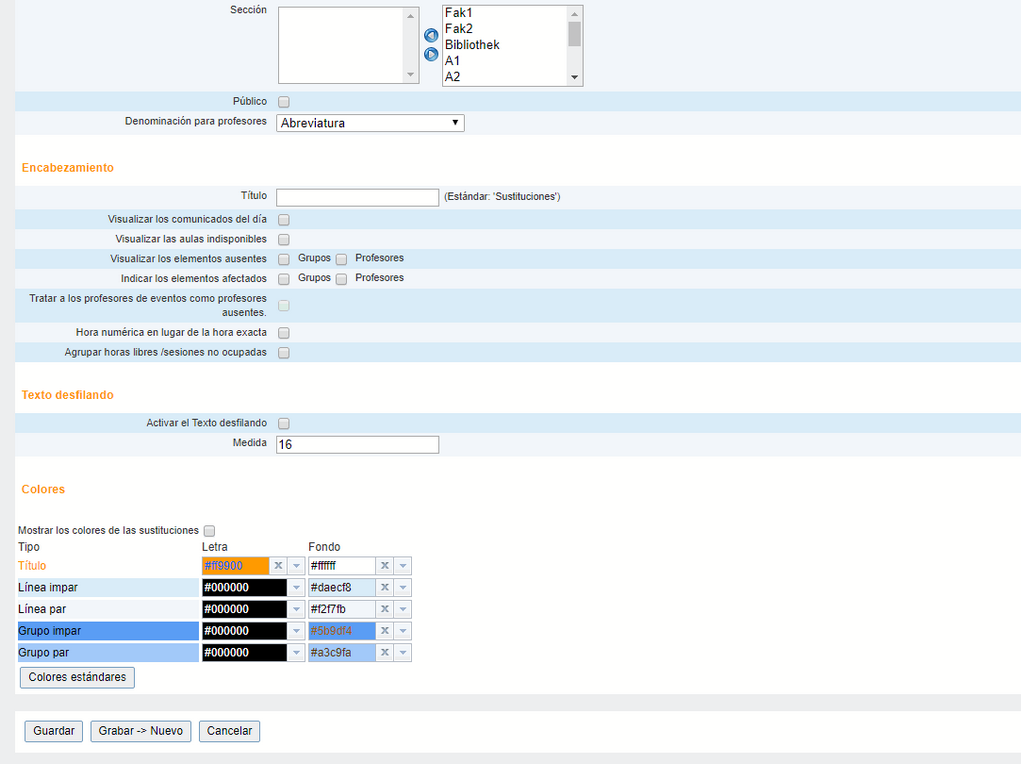Image resolution: width=1021 pixels, height=764 pixels.
Task: Open Línea par background color dropdown arrow
Action: pyautogui.click(x=403, y=609)
